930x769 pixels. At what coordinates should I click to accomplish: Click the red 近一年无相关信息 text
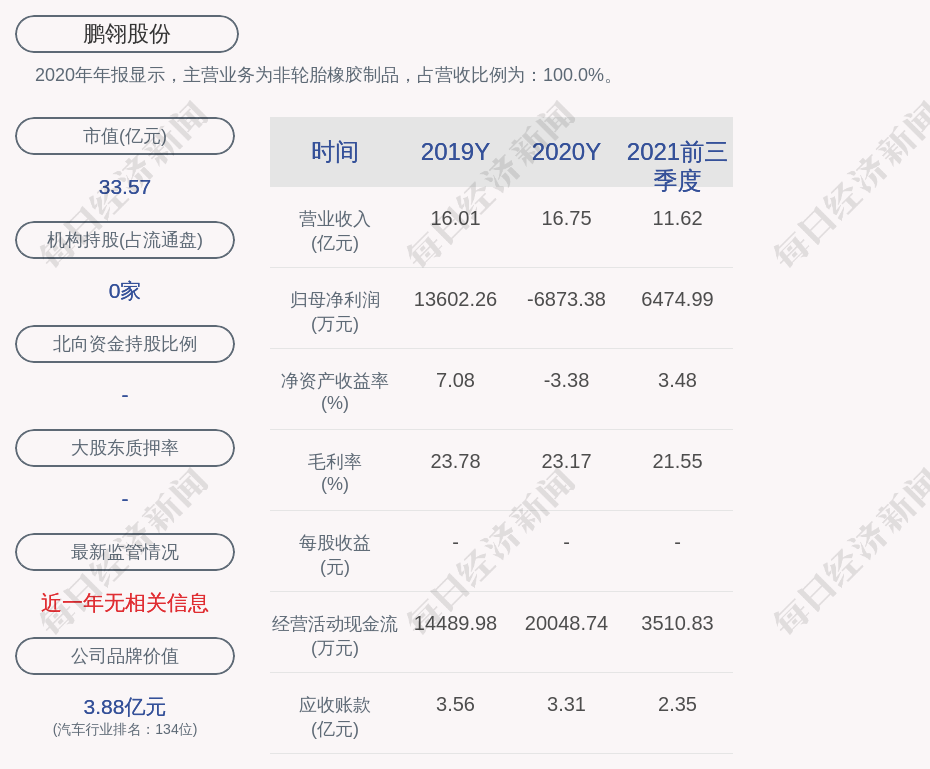[x=125, y=603]
